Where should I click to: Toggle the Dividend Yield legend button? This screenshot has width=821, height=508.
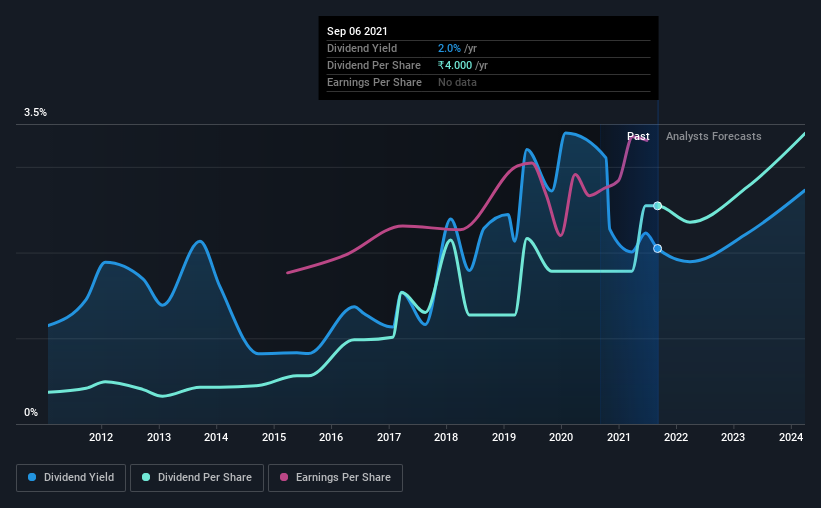point(71,478)
